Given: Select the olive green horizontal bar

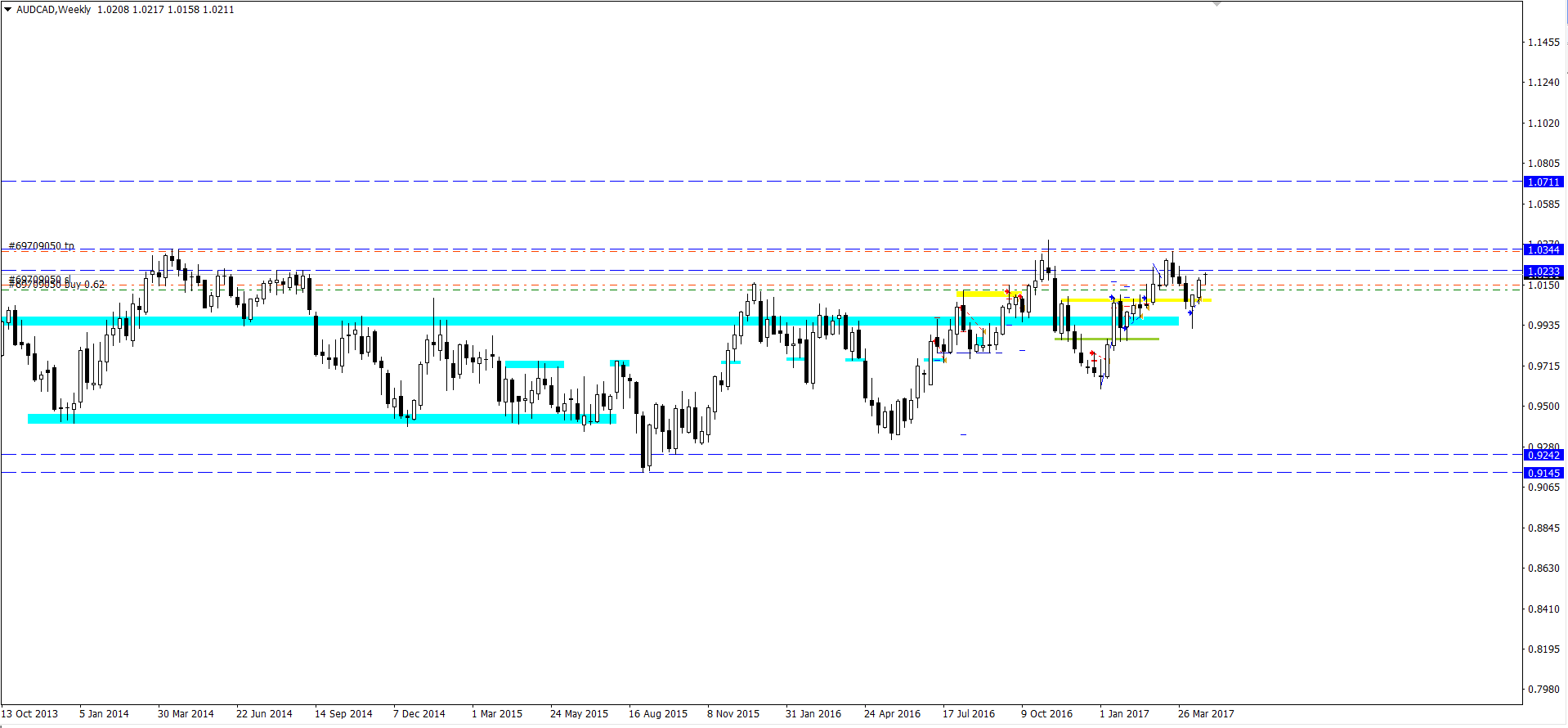Looking at the screenshot, I should coord(1107,339).
